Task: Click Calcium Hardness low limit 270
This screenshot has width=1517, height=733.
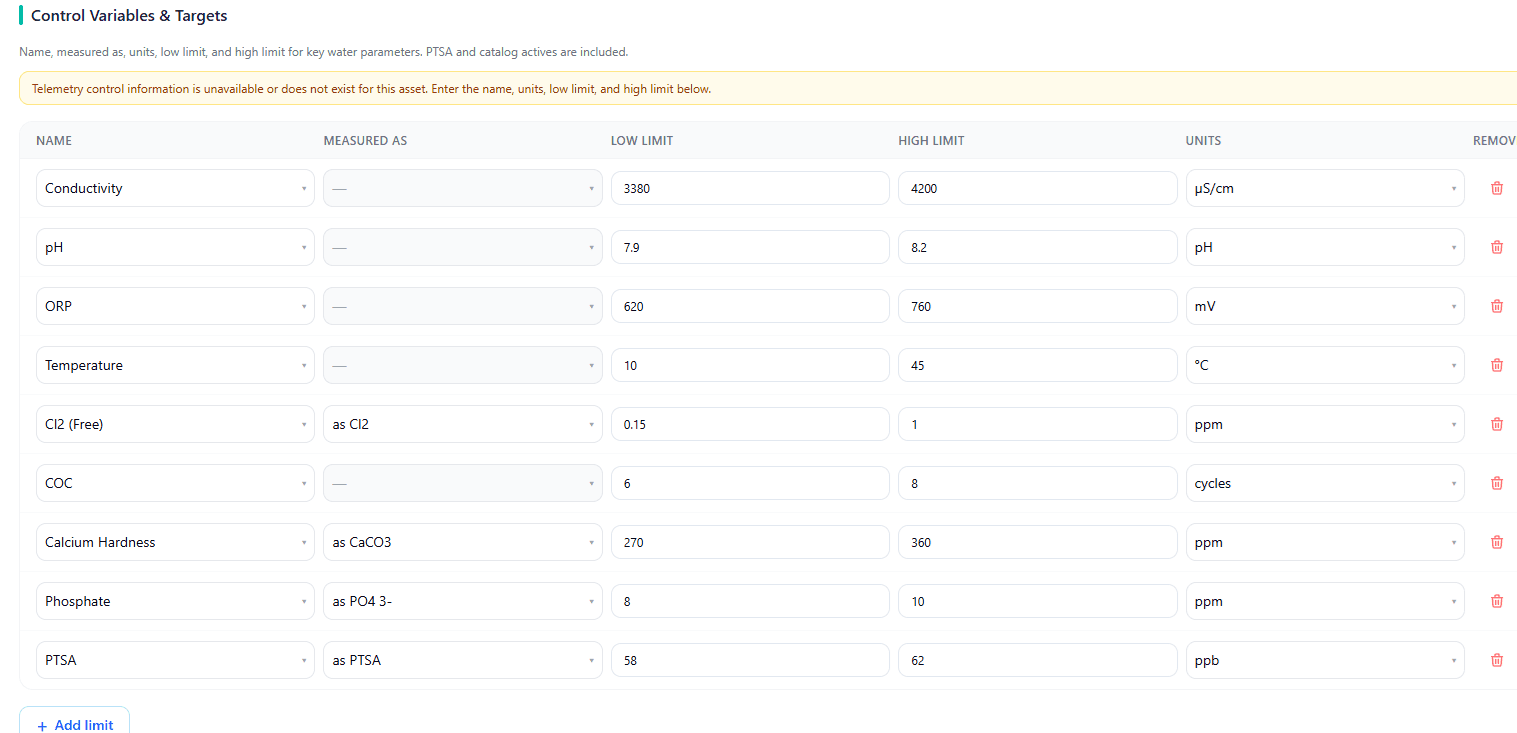Action: point(750,542)
